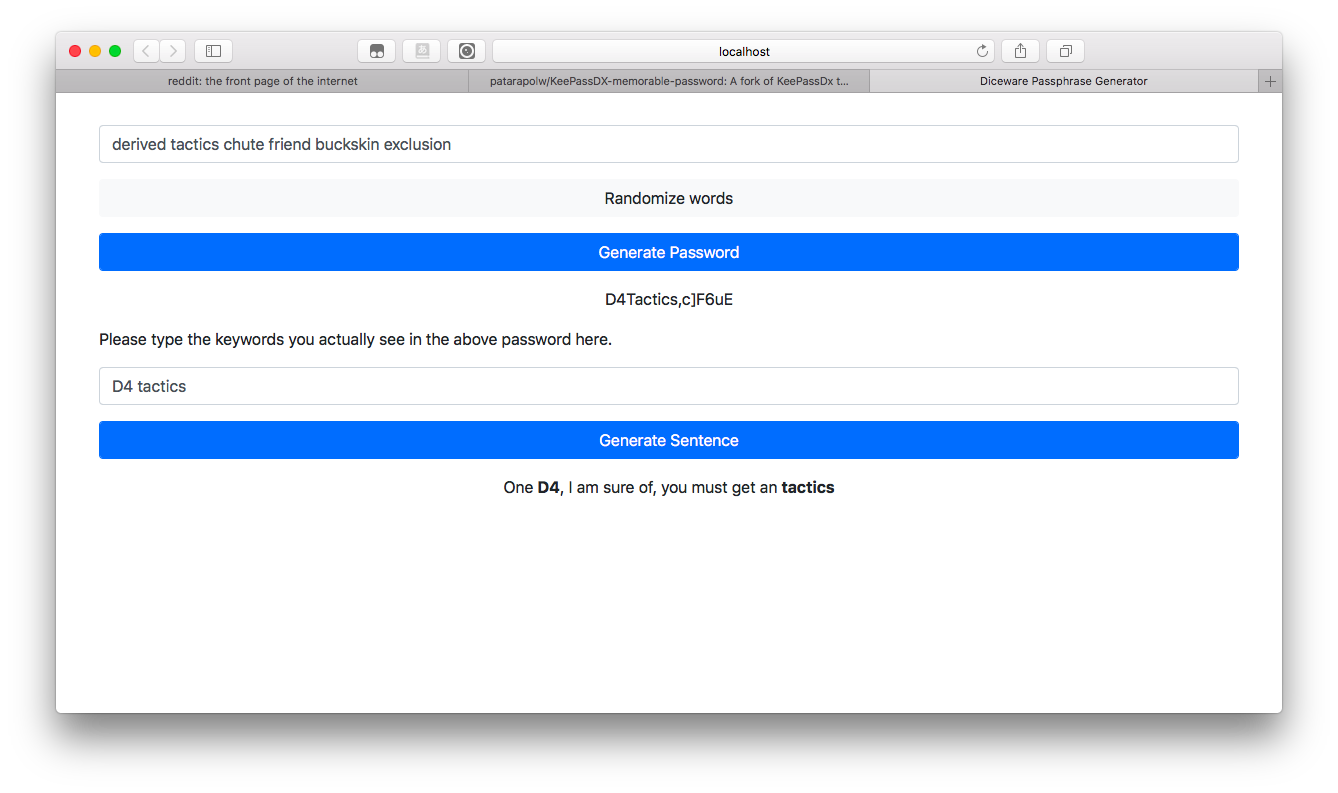Click the keywords input containing 'D4 tactics'
The width and height of the screenshot is (1338, 793).
(668, 386)
